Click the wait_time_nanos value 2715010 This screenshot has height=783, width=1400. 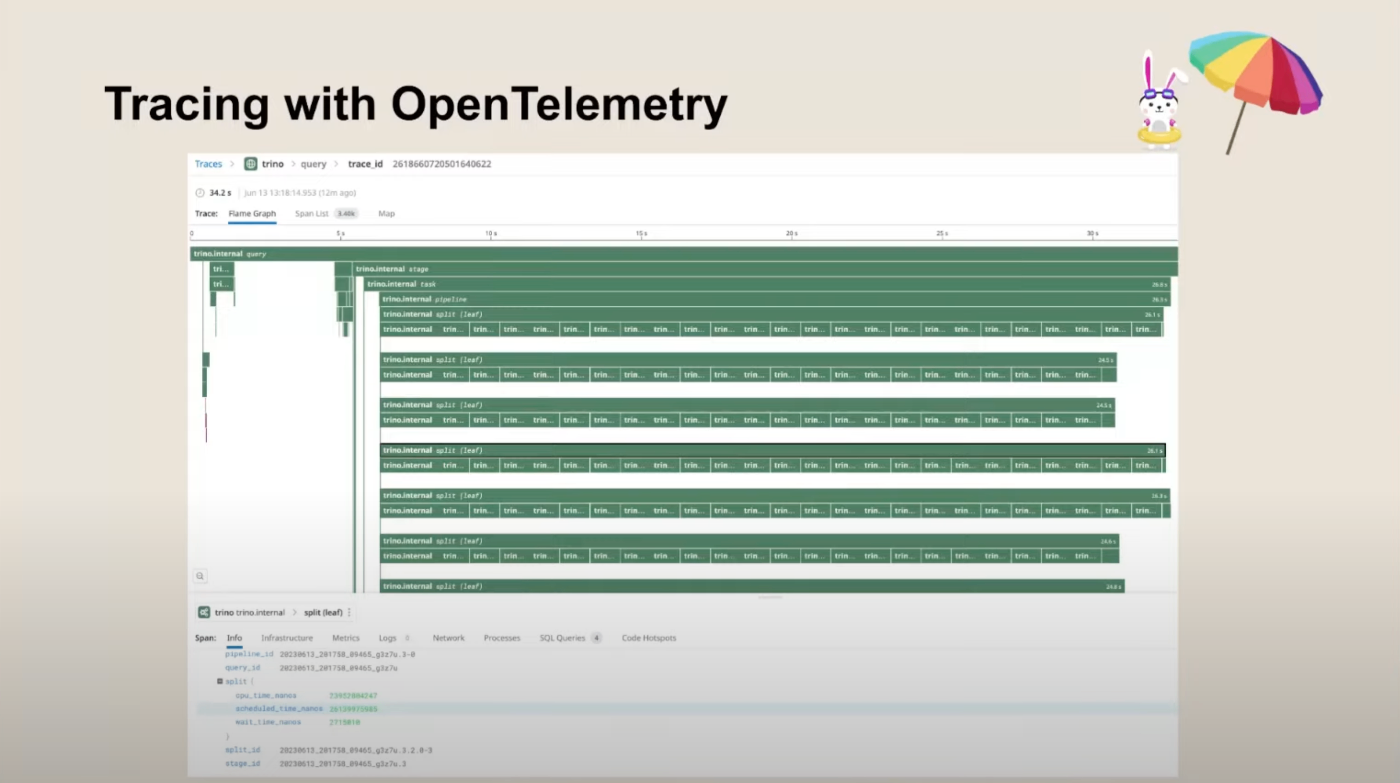pos(345,722)
